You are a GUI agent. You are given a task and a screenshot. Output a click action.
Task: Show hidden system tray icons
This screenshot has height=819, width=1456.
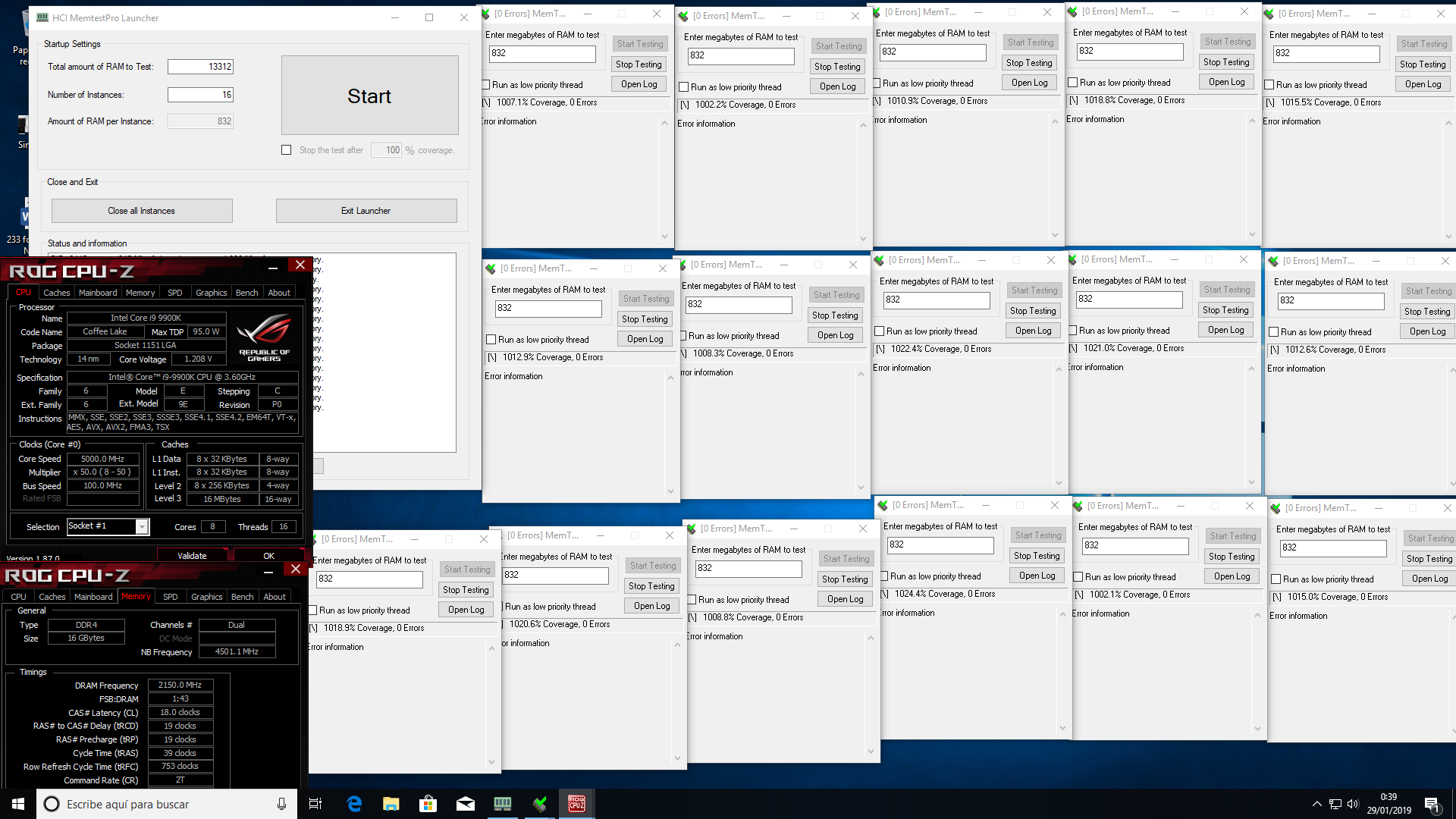point(1316,804)
